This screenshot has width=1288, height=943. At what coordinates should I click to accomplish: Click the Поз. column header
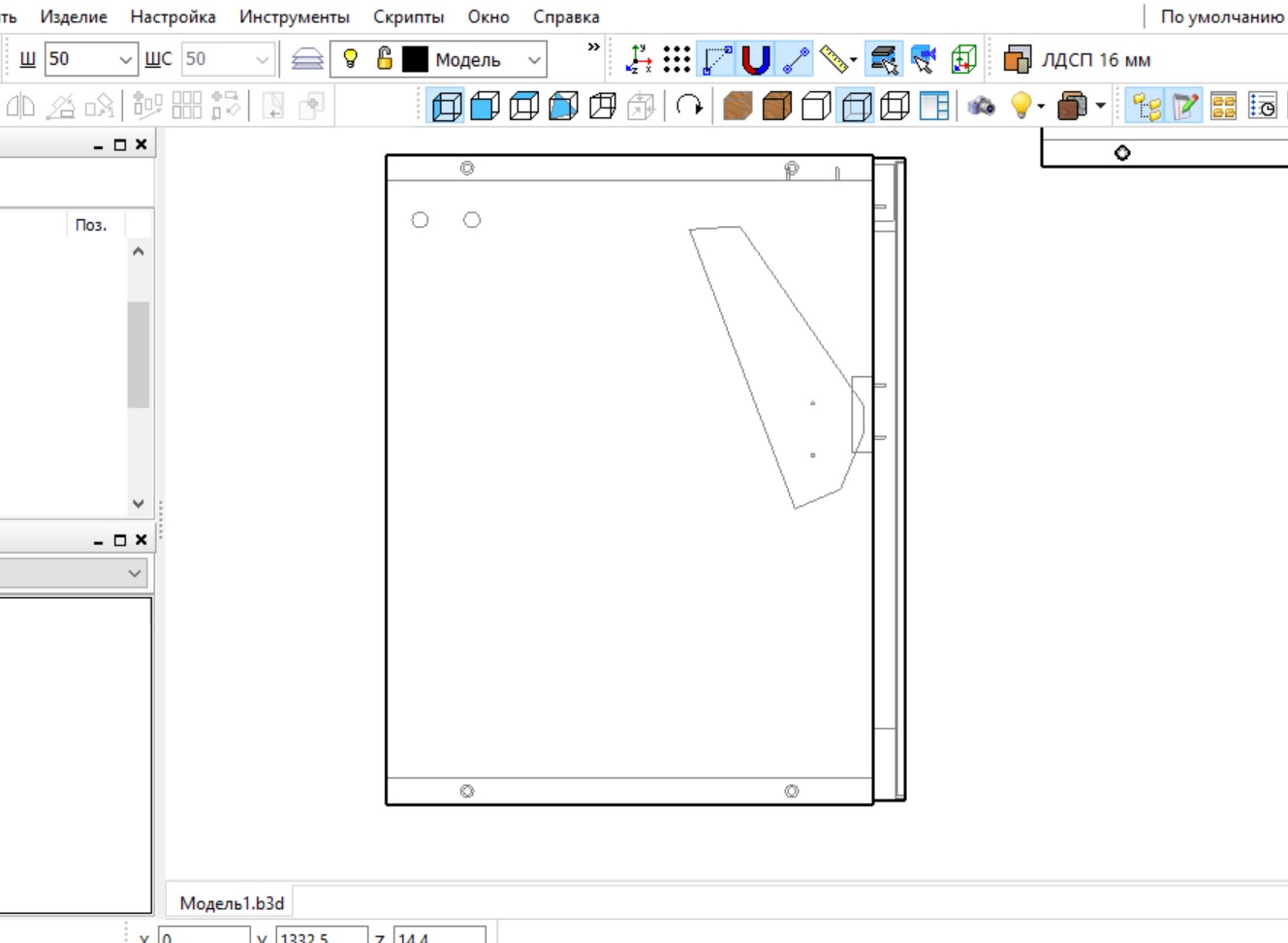click(x=91, y=225)
